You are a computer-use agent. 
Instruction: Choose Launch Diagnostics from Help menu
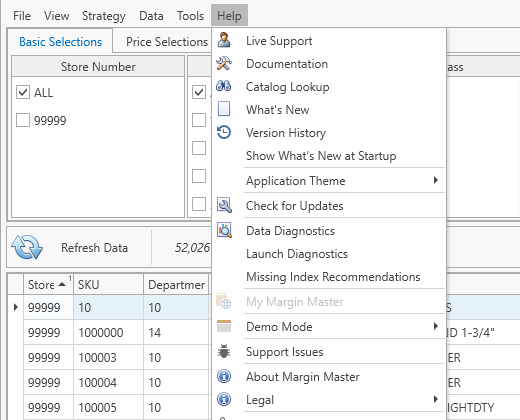297,254
